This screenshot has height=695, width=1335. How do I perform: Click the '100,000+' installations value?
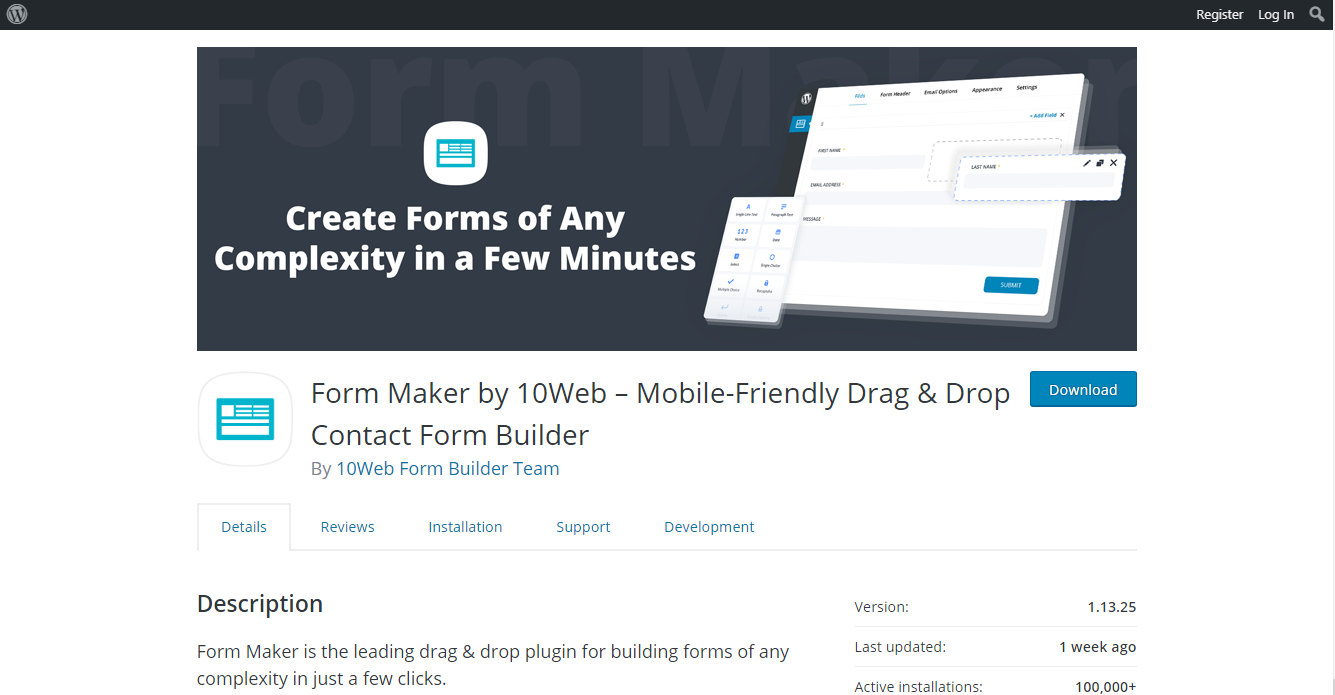(1105, 687)
